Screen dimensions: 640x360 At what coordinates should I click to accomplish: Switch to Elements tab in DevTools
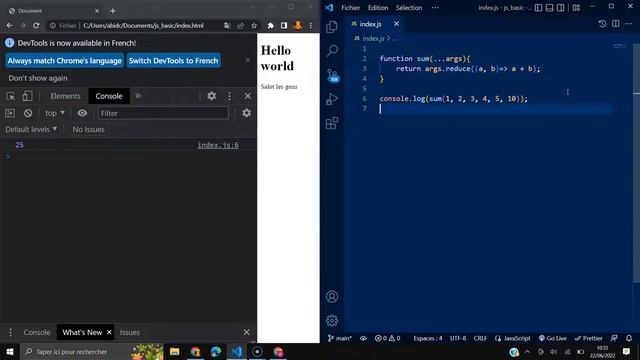pos(65,96)
